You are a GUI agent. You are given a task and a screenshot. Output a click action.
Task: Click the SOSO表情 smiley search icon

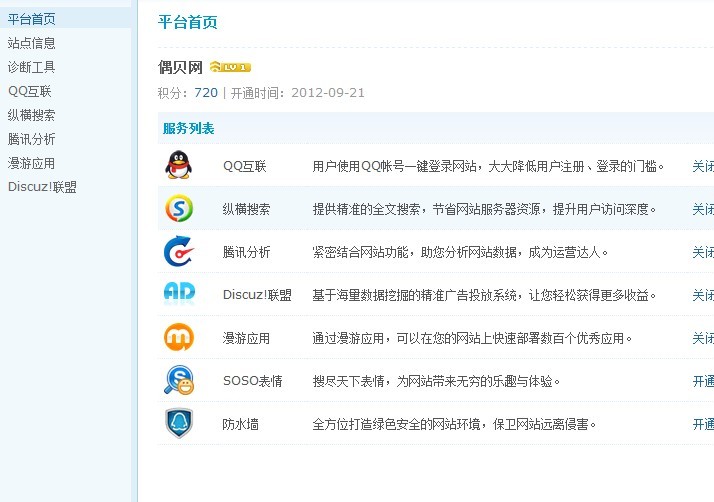point(179,380)
